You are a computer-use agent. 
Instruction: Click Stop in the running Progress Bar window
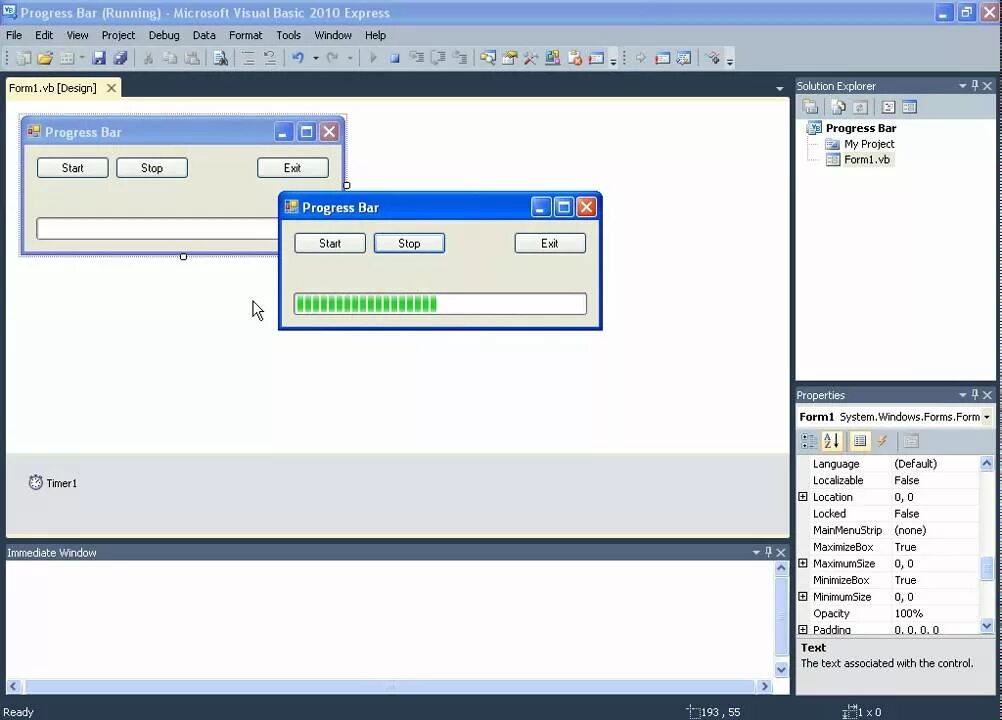409,243
